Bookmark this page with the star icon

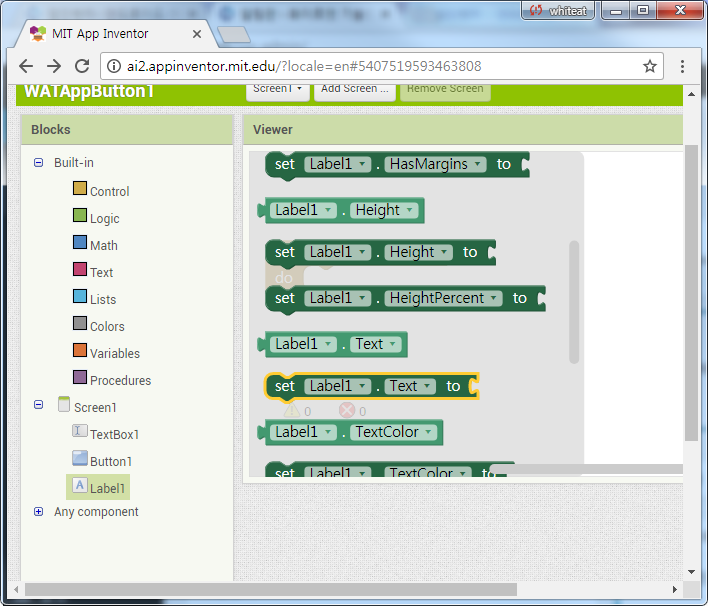(650, 66)
